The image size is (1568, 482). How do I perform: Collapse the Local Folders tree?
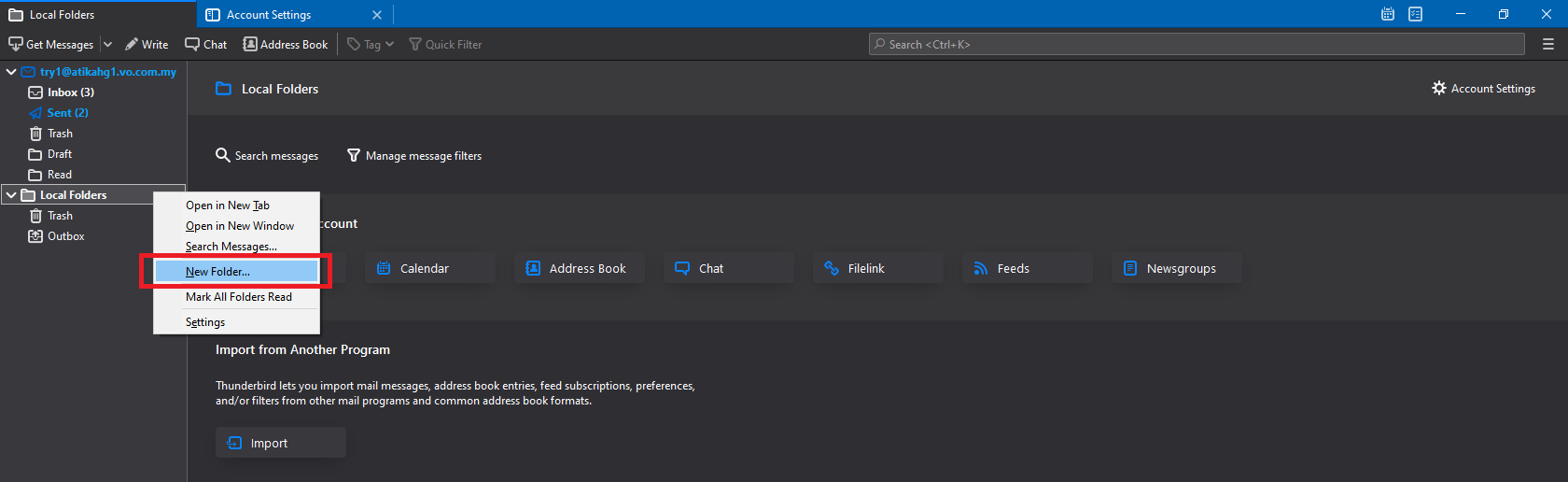click(11, 195)
